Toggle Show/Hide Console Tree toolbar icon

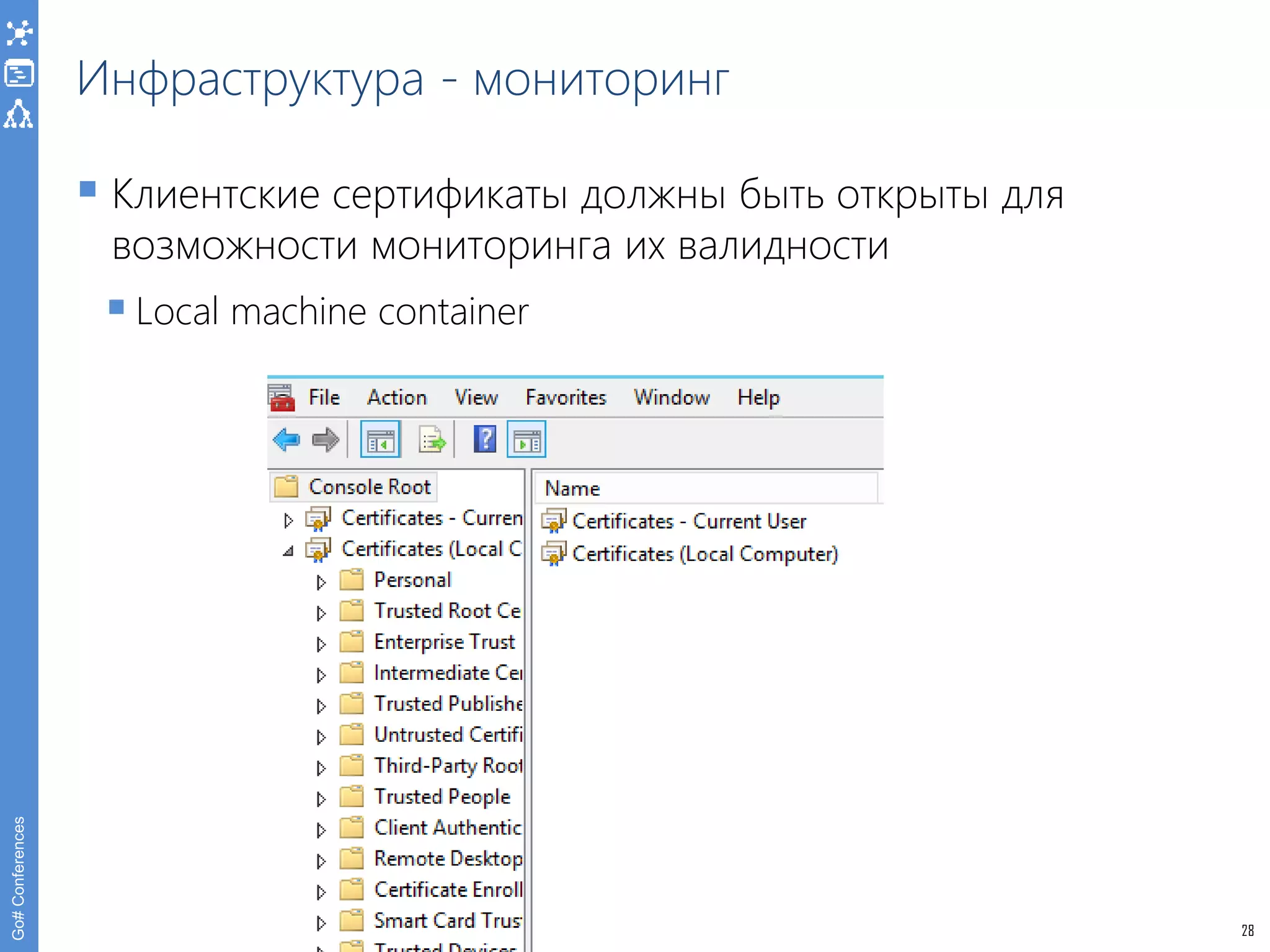coord(380,440)
